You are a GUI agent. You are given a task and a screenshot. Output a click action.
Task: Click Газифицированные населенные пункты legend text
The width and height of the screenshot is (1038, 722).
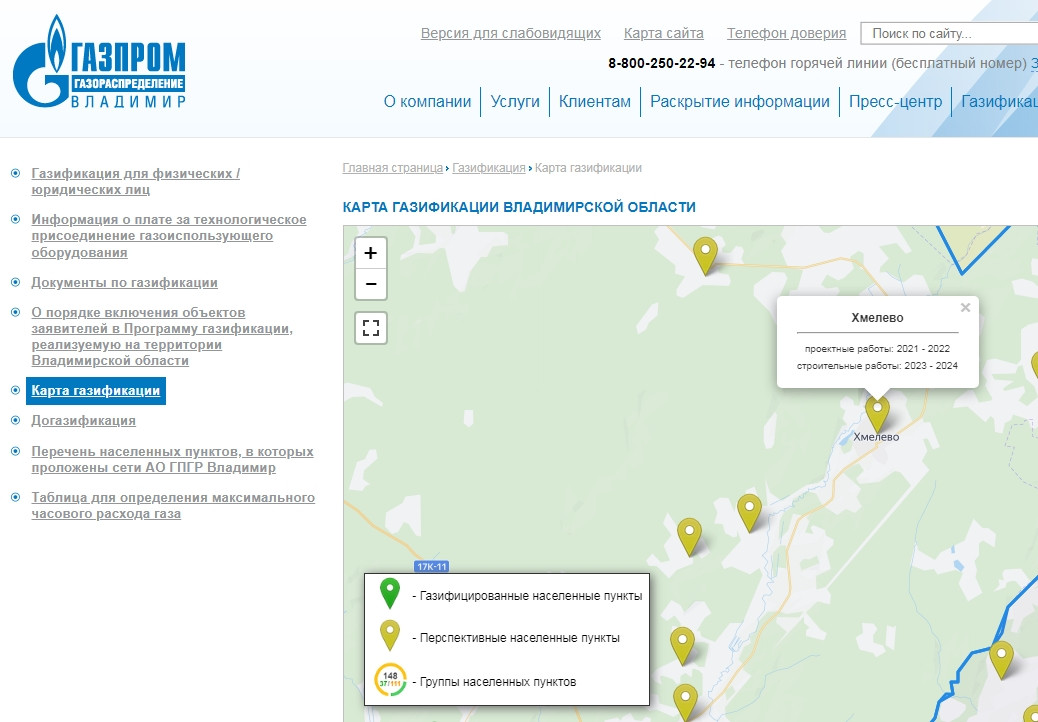point(527,596)
